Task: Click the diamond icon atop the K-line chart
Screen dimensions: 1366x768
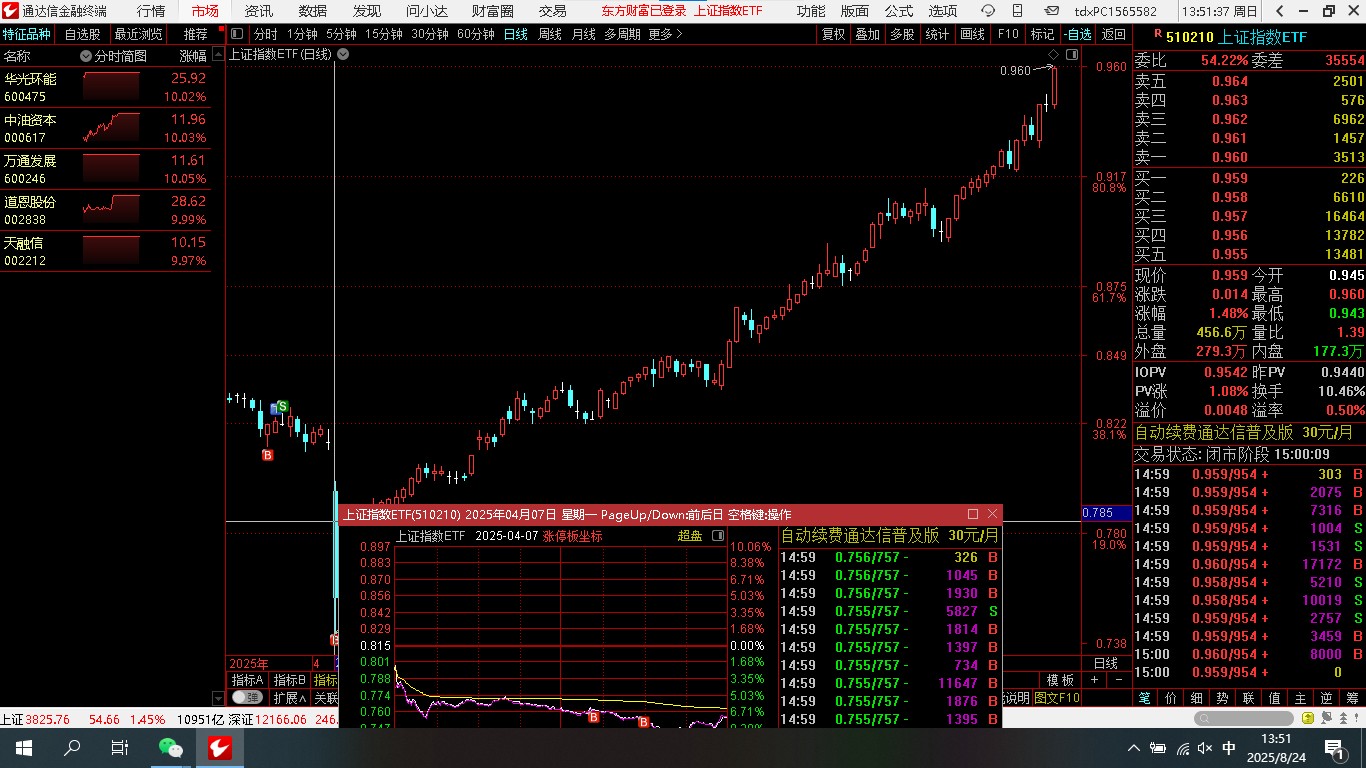Action: tap(1053, 55)
